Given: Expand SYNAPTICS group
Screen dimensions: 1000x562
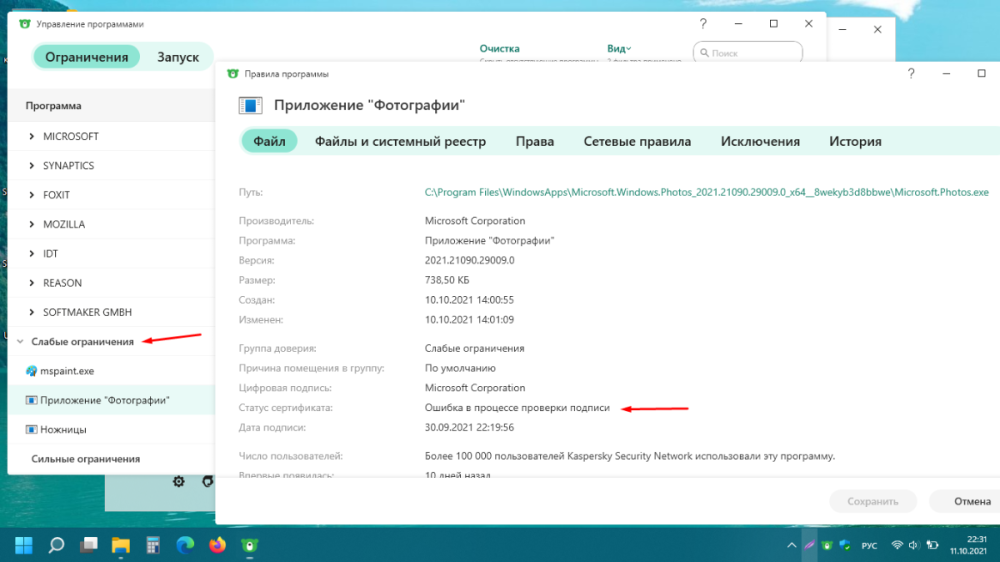Looking at the screenshot, I should [x=31, y=165].
